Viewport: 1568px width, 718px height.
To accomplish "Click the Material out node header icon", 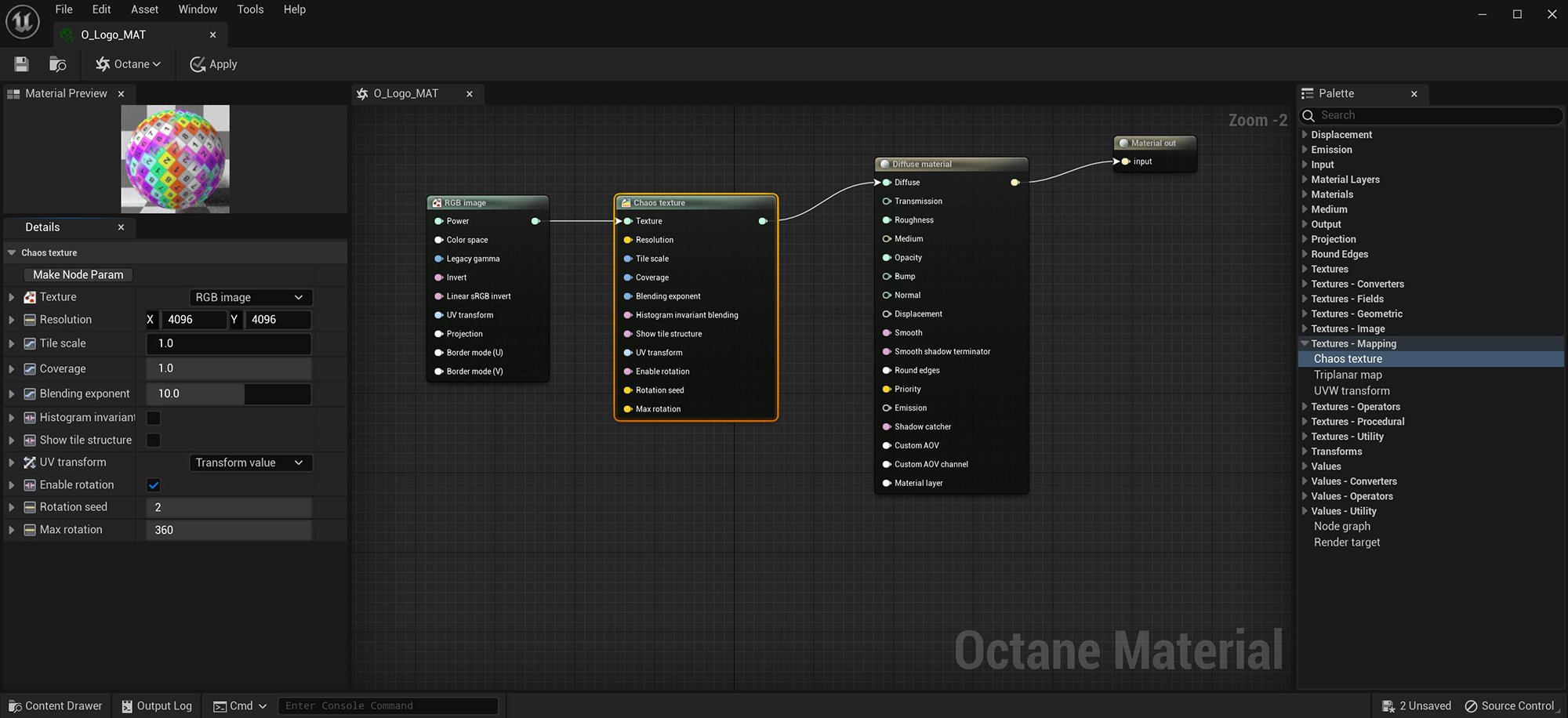I will pyautogui.click(x=1123, y=143).
